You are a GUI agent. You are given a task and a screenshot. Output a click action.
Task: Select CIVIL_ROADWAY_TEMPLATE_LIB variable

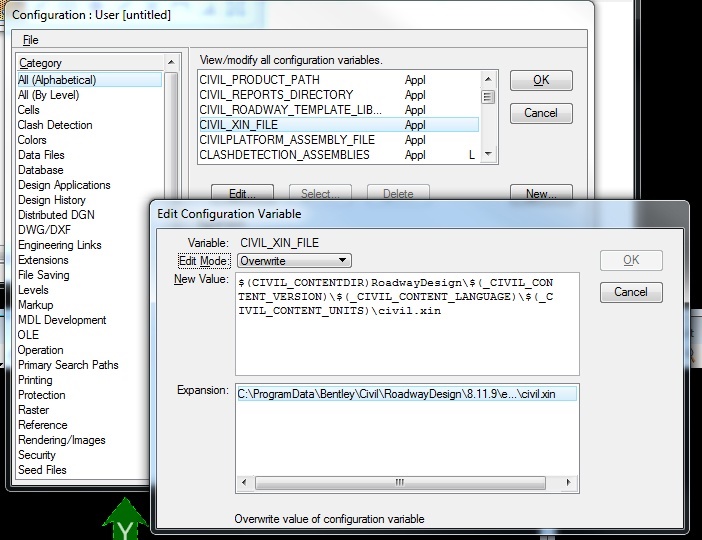(x=338, y=110)
